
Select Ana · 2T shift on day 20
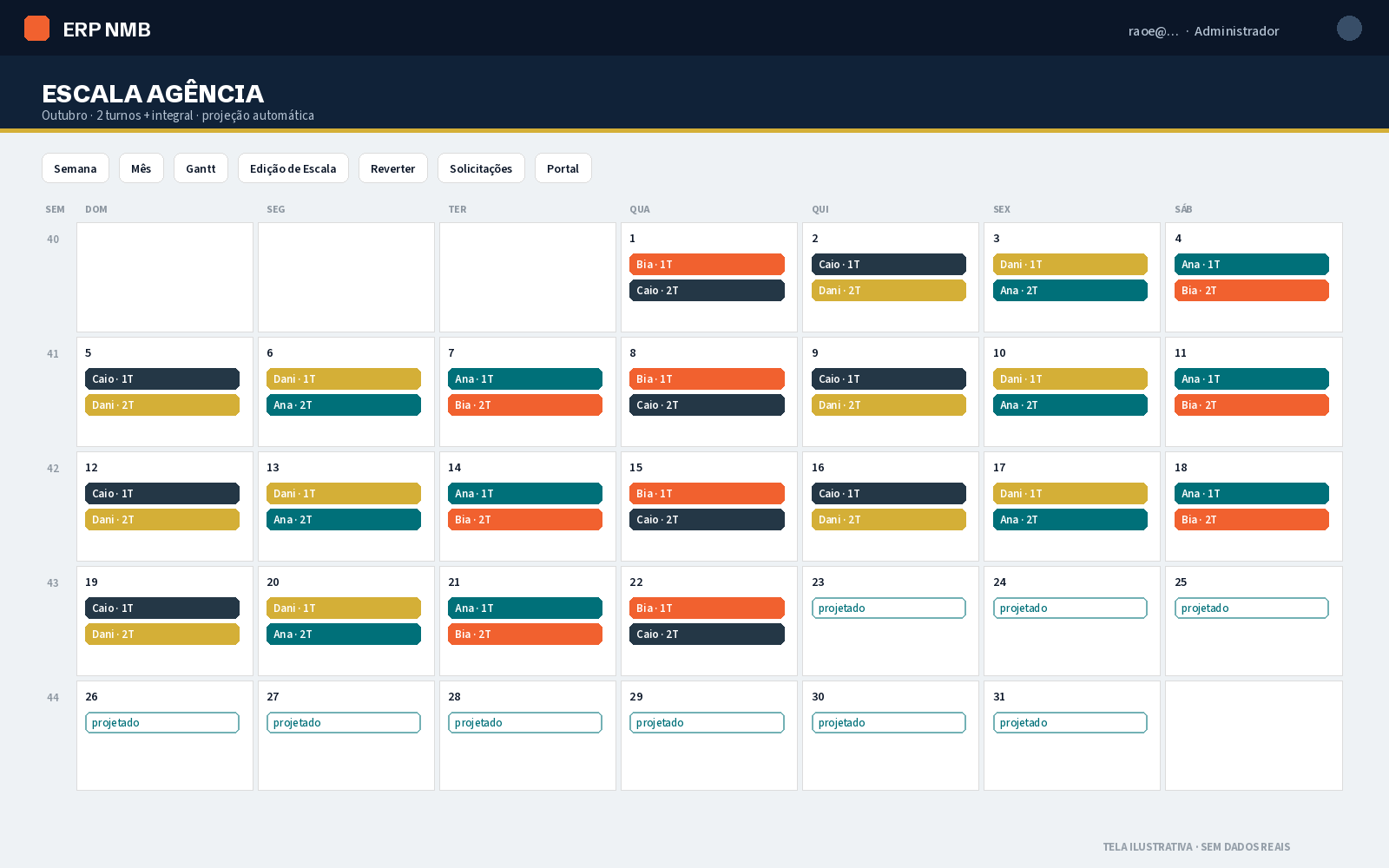(x=344, y=635)
